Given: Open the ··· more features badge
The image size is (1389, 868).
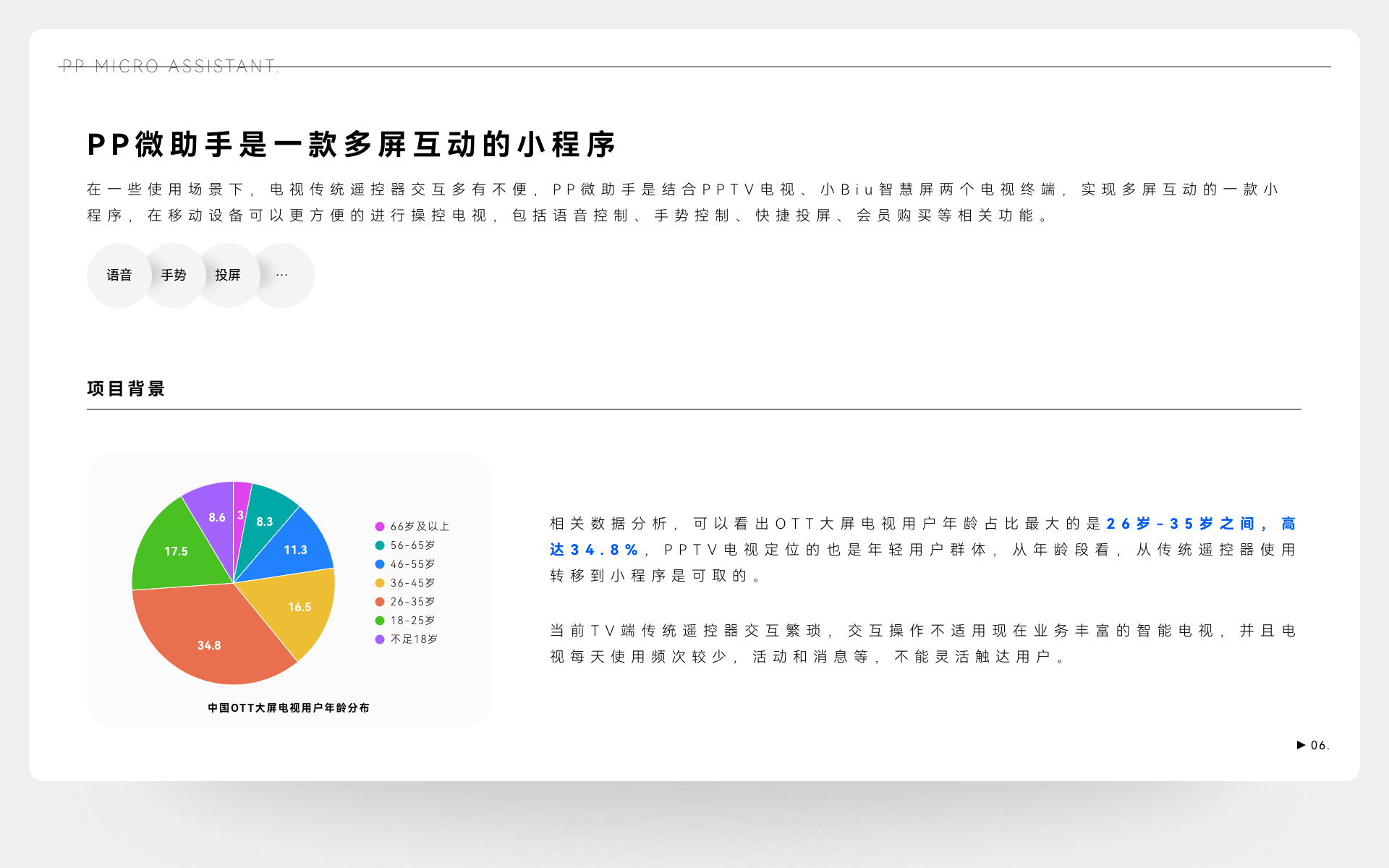Looking at the screenshot, I should click(283, 275).
